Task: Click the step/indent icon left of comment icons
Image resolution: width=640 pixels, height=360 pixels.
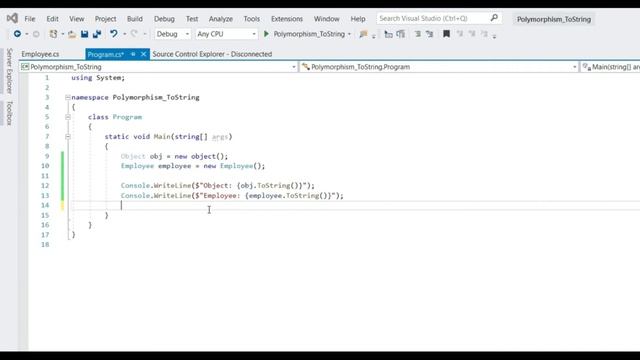Action: click(x=389, y=34)
